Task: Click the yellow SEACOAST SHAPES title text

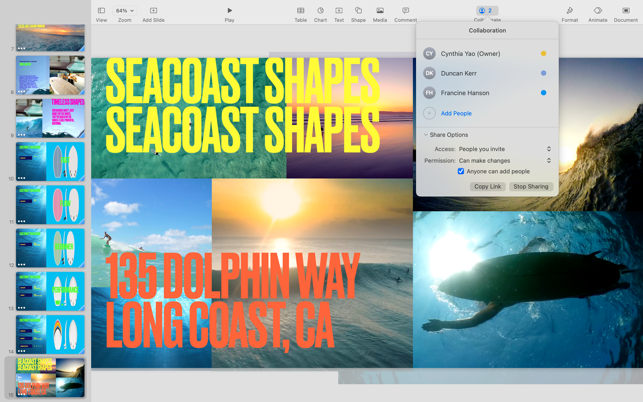Action: (x=243, y=105)
